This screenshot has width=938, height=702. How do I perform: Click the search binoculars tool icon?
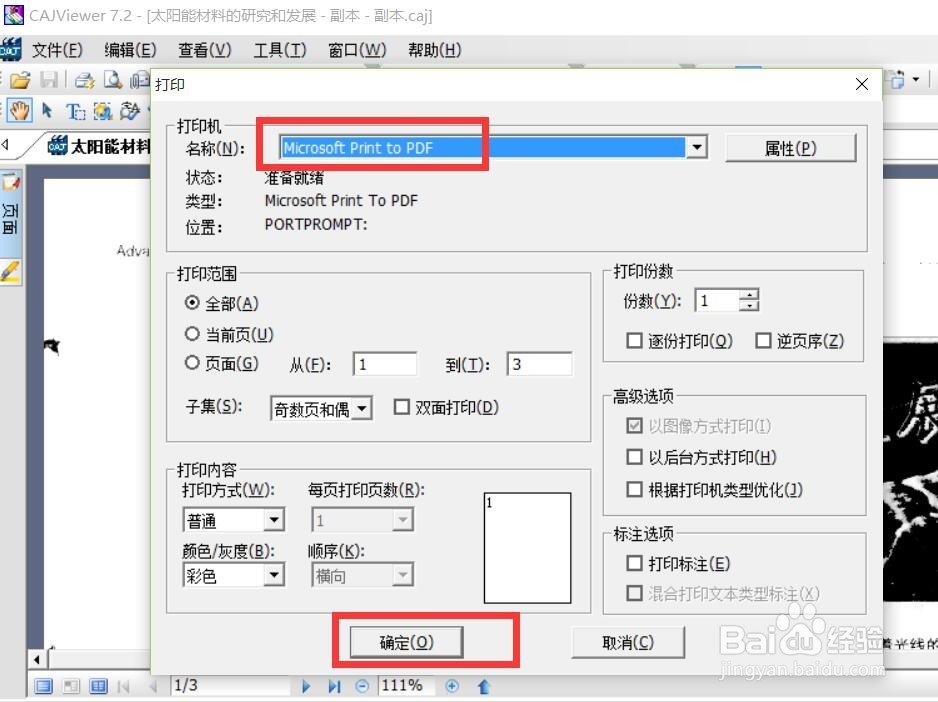tap(130, 111)
